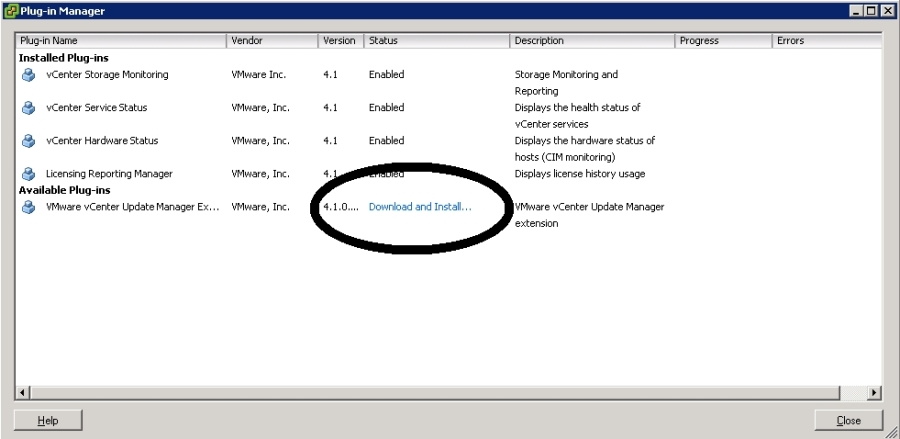This screenshot has width=900, height=439.
Task: Click the horizontal scrollbar thumb
Action: pyautogui.click(x=435, y=393)
